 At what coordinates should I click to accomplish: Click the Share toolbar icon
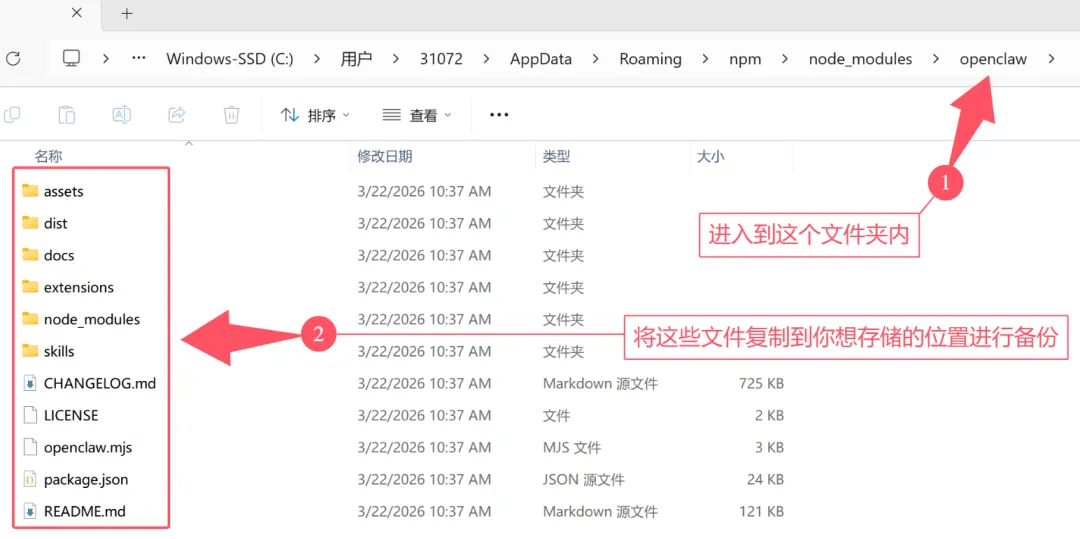pyautogui.click(x=177, y=114)
